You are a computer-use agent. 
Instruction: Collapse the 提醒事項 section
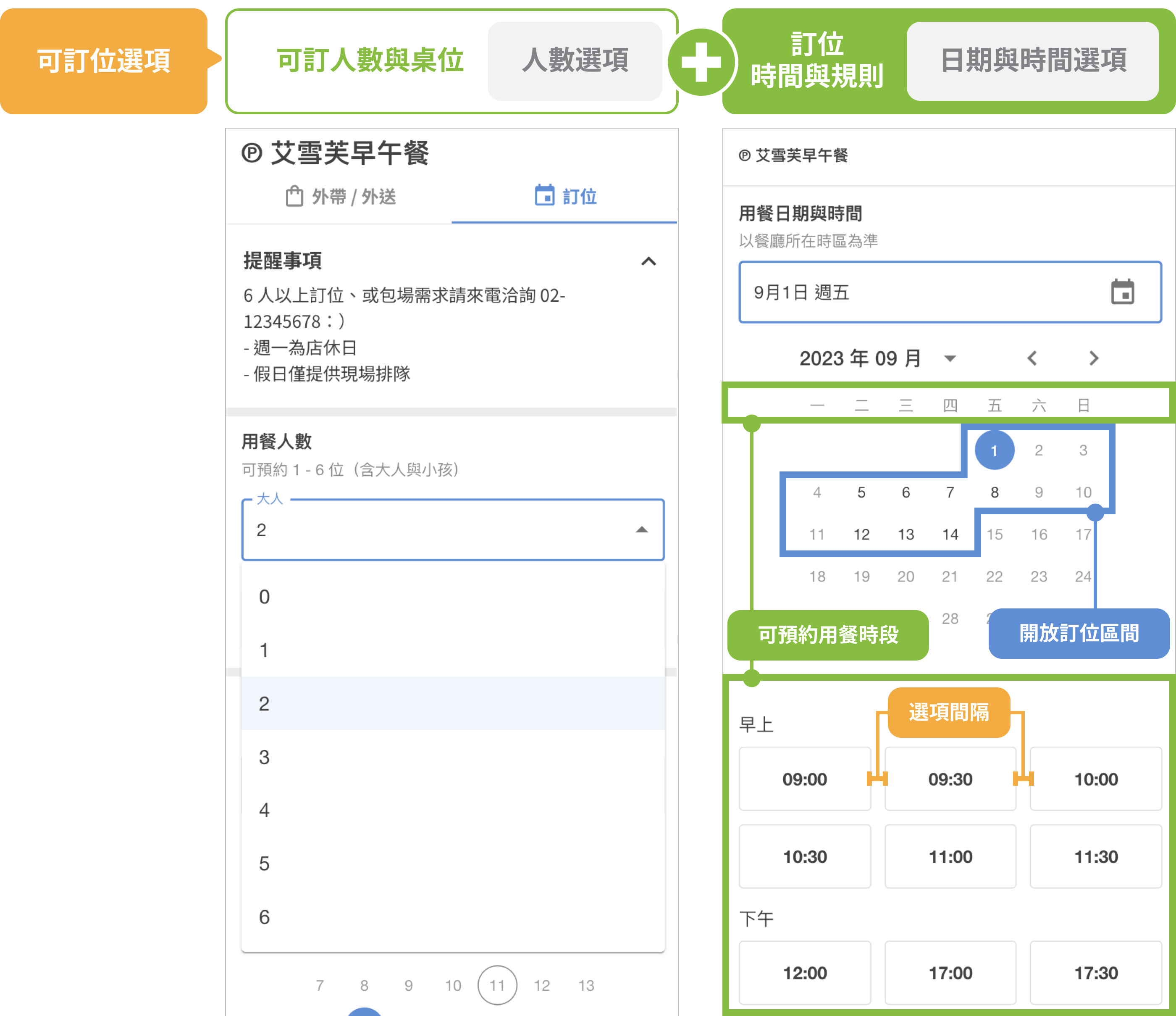[x=648, y=261]
